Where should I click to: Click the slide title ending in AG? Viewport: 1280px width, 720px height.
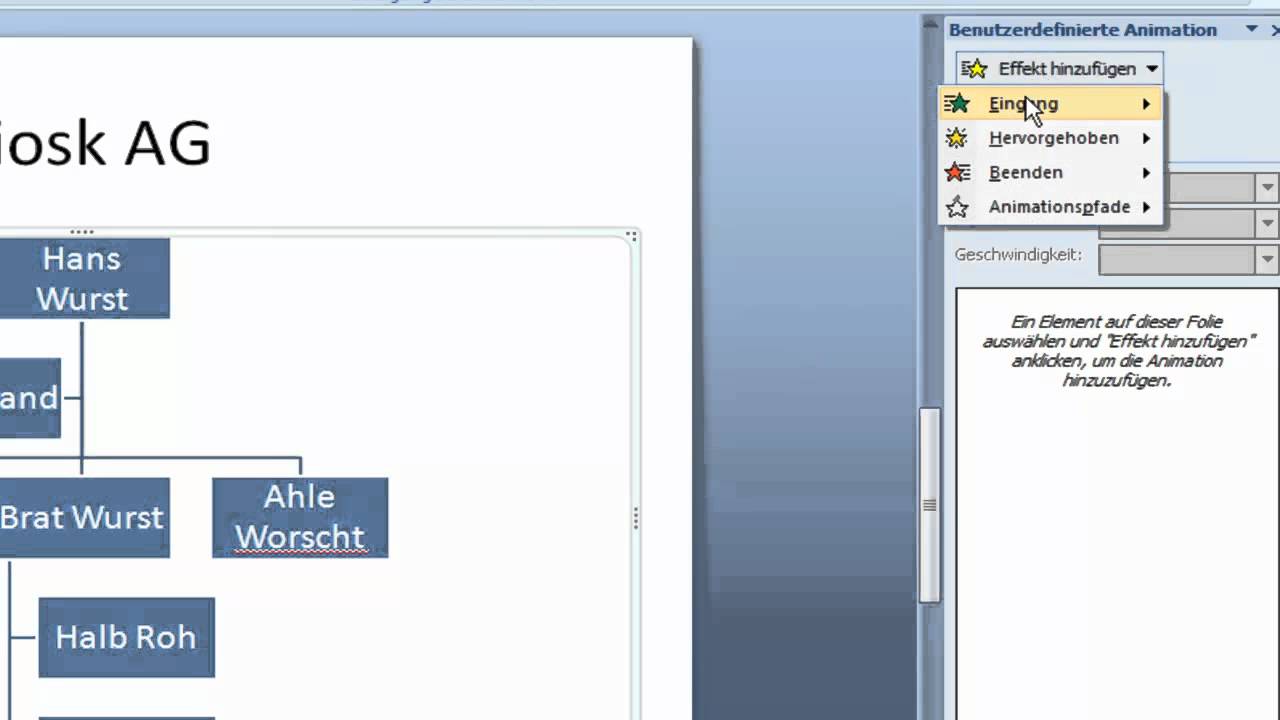(105, 143)
